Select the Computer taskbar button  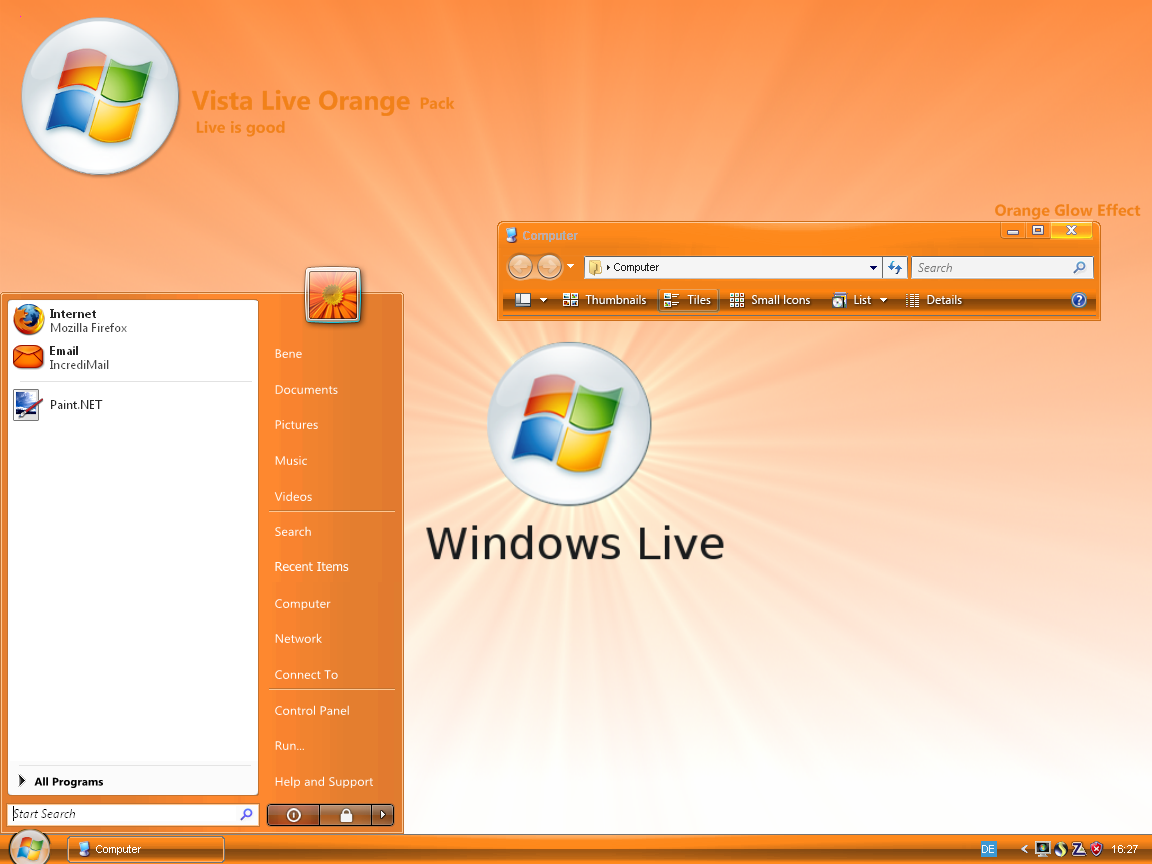point(145,849)
